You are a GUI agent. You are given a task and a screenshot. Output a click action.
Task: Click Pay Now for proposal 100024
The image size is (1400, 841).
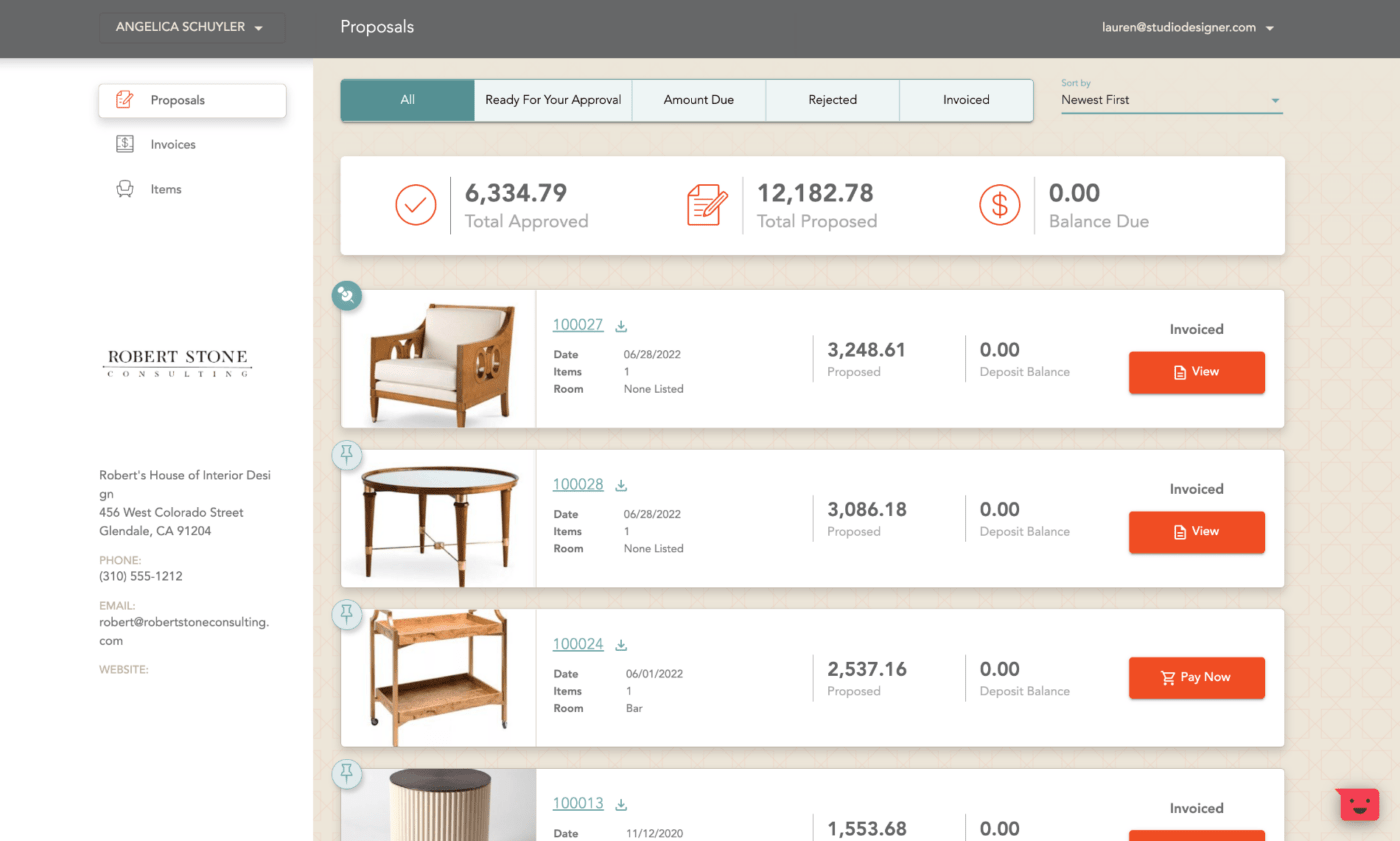(x=1197, y=677)
